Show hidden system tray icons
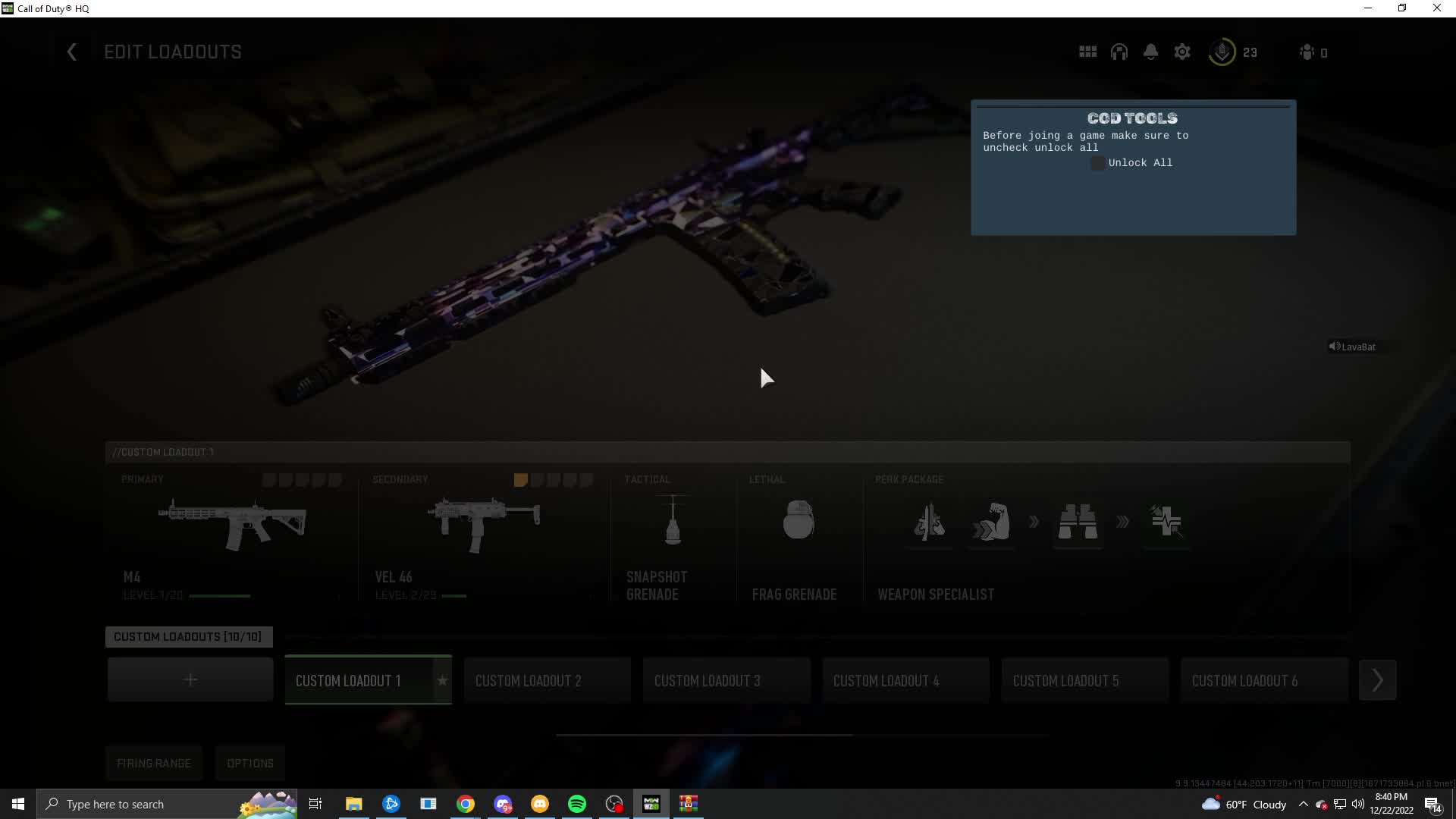This screenshot has height=819, width=1456. [x=1303, y=805]
